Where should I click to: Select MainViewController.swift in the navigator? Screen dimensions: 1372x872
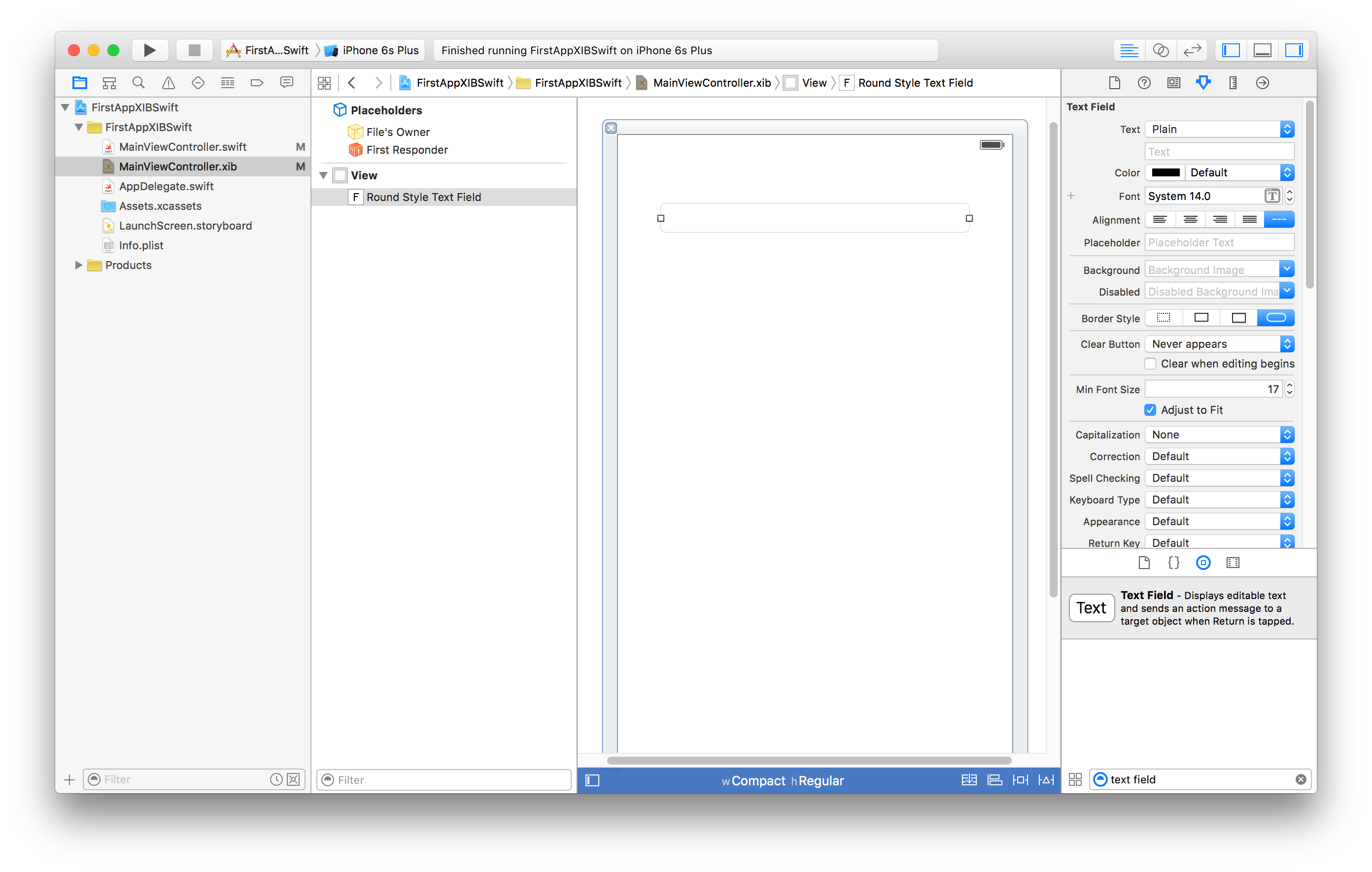(182, 147)
